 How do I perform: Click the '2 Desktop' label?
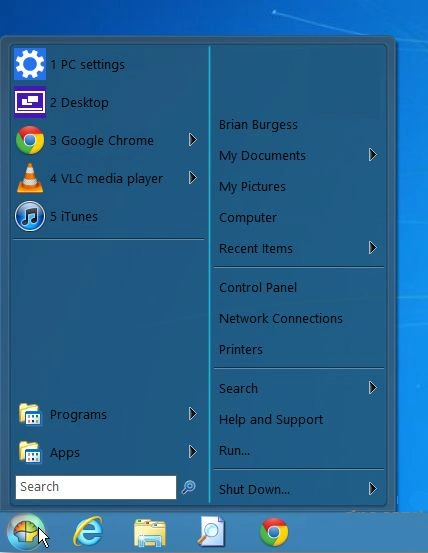79,103
